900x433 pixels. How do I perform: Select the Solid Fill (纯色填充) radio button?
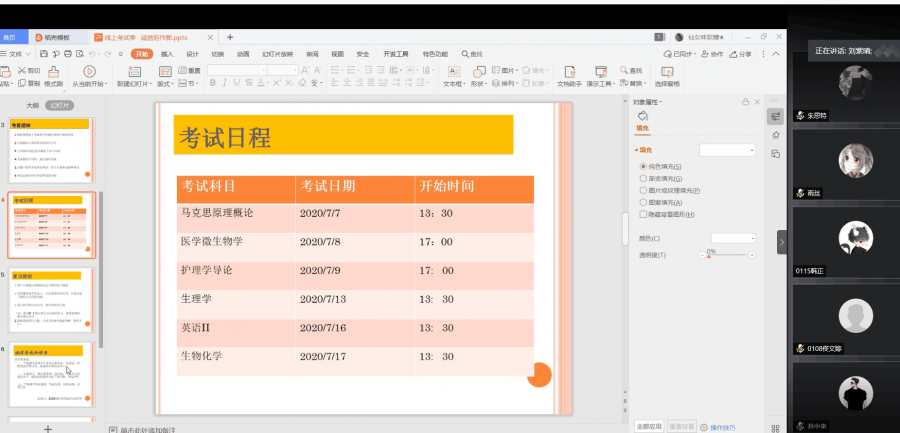pos(643,166)
